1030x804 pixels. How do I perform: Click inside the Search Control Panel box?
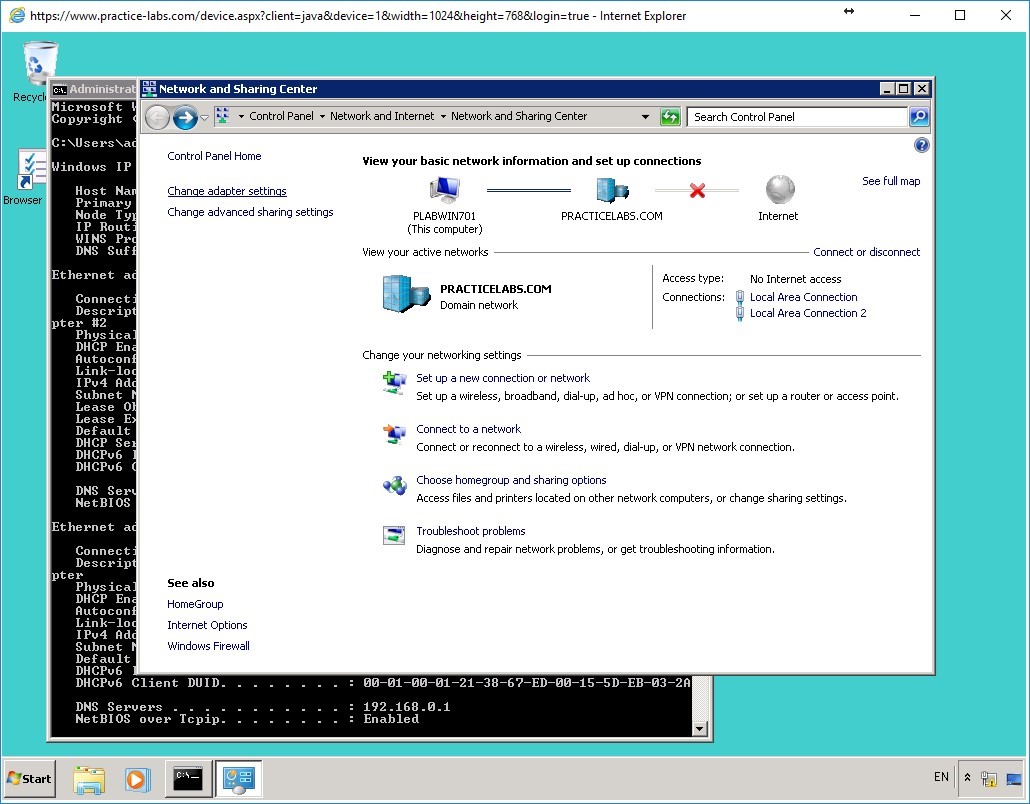coord(790,116)
